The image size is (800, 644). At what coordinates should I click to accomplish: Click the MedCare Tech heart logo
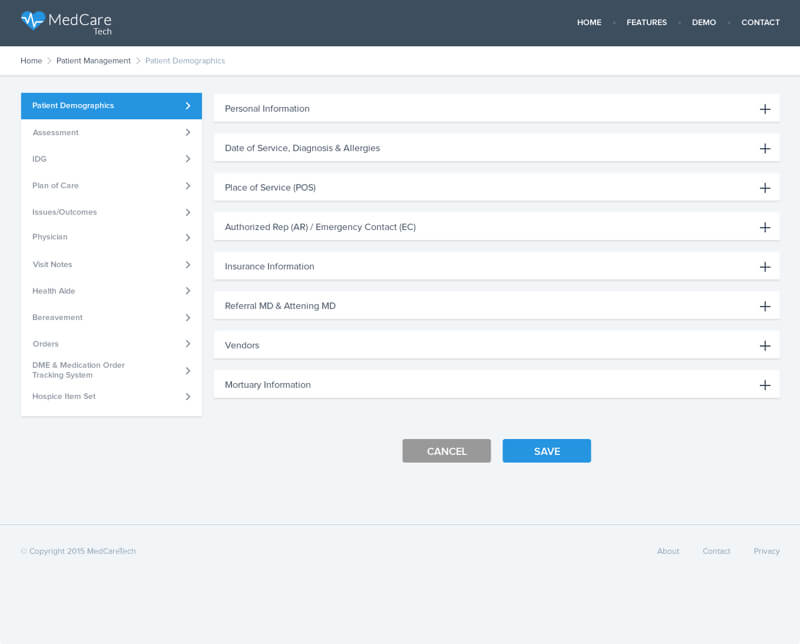pyautogui.click(x=33, y=20)
